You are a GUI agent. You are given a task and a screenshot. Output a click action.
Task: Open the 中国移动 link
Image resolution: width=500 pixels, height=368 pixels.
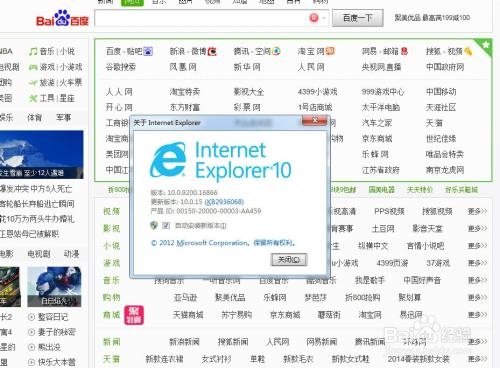[x=441, y=92]
